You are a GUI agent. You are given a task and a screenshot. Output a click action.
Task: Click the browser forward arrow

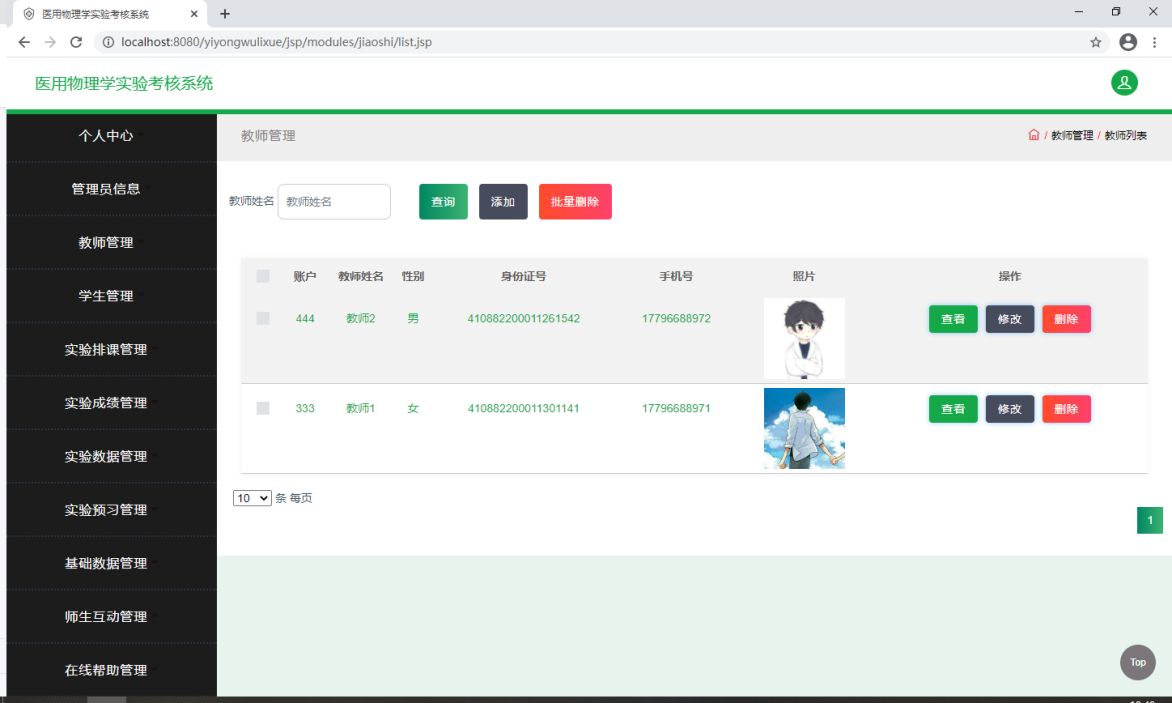click(x=50, y=42)
